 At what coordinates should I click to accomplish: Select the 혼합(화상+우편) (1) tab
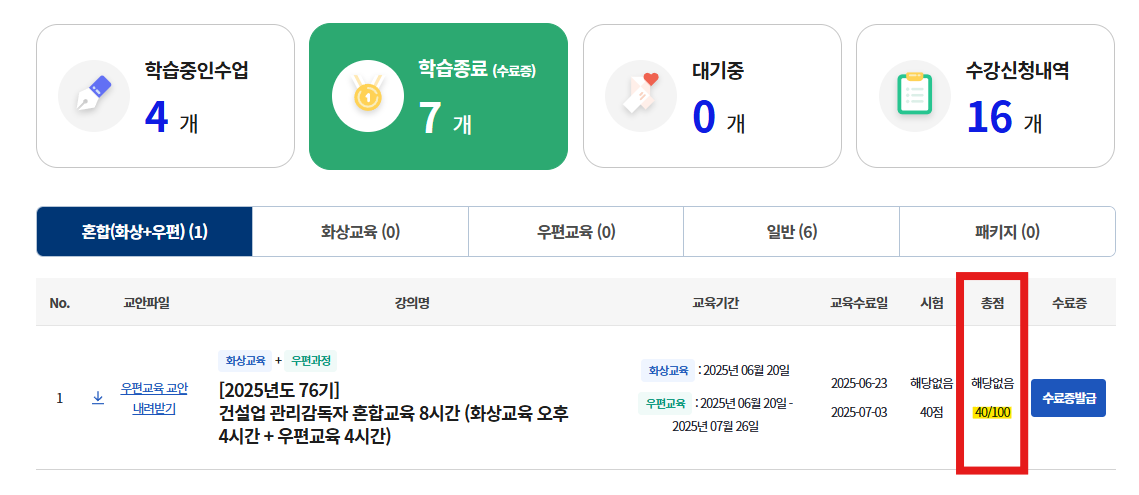(x=145, y=232)
